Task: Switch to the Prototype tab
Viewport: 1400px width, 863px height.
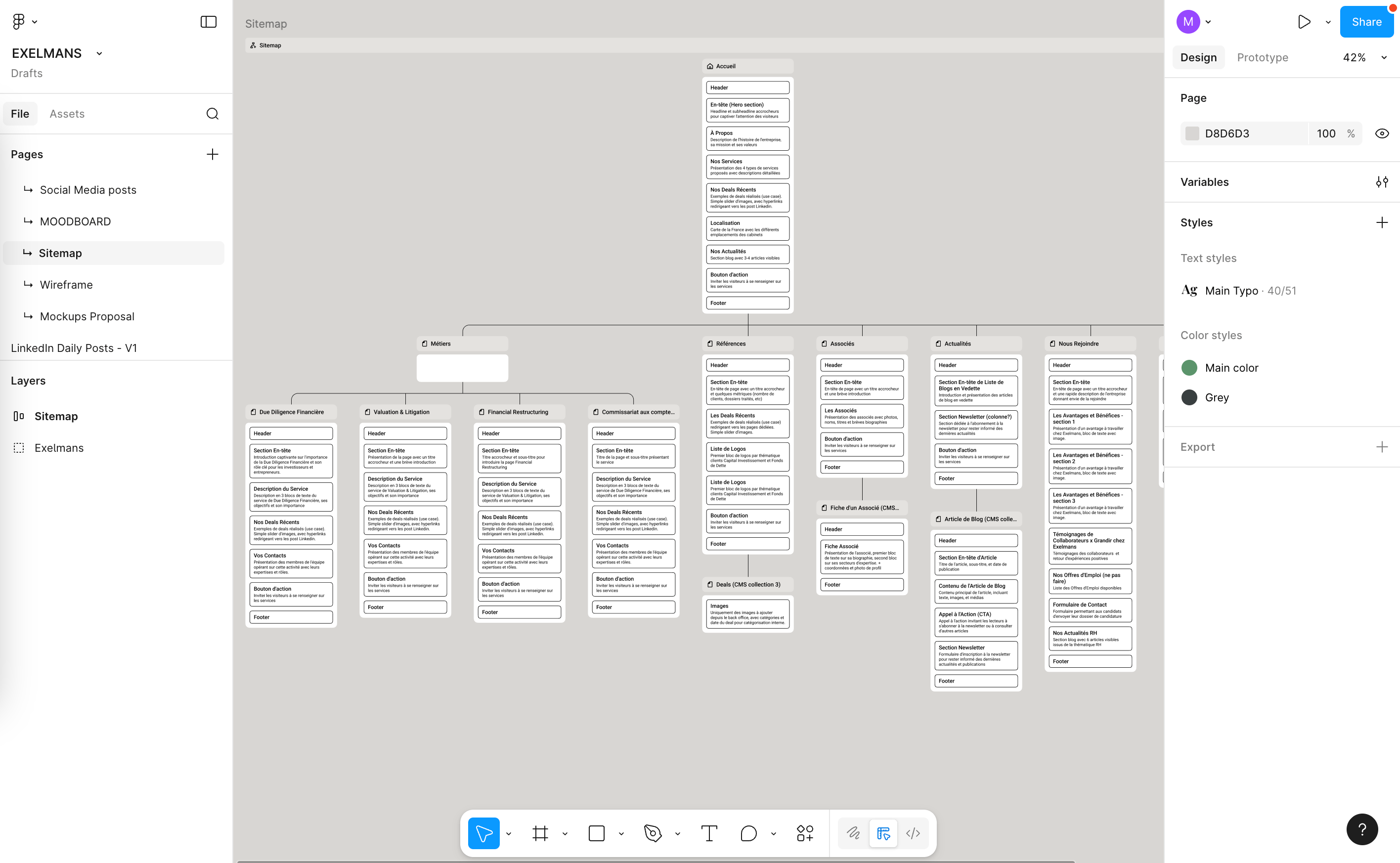Action: pos(1262,58)
